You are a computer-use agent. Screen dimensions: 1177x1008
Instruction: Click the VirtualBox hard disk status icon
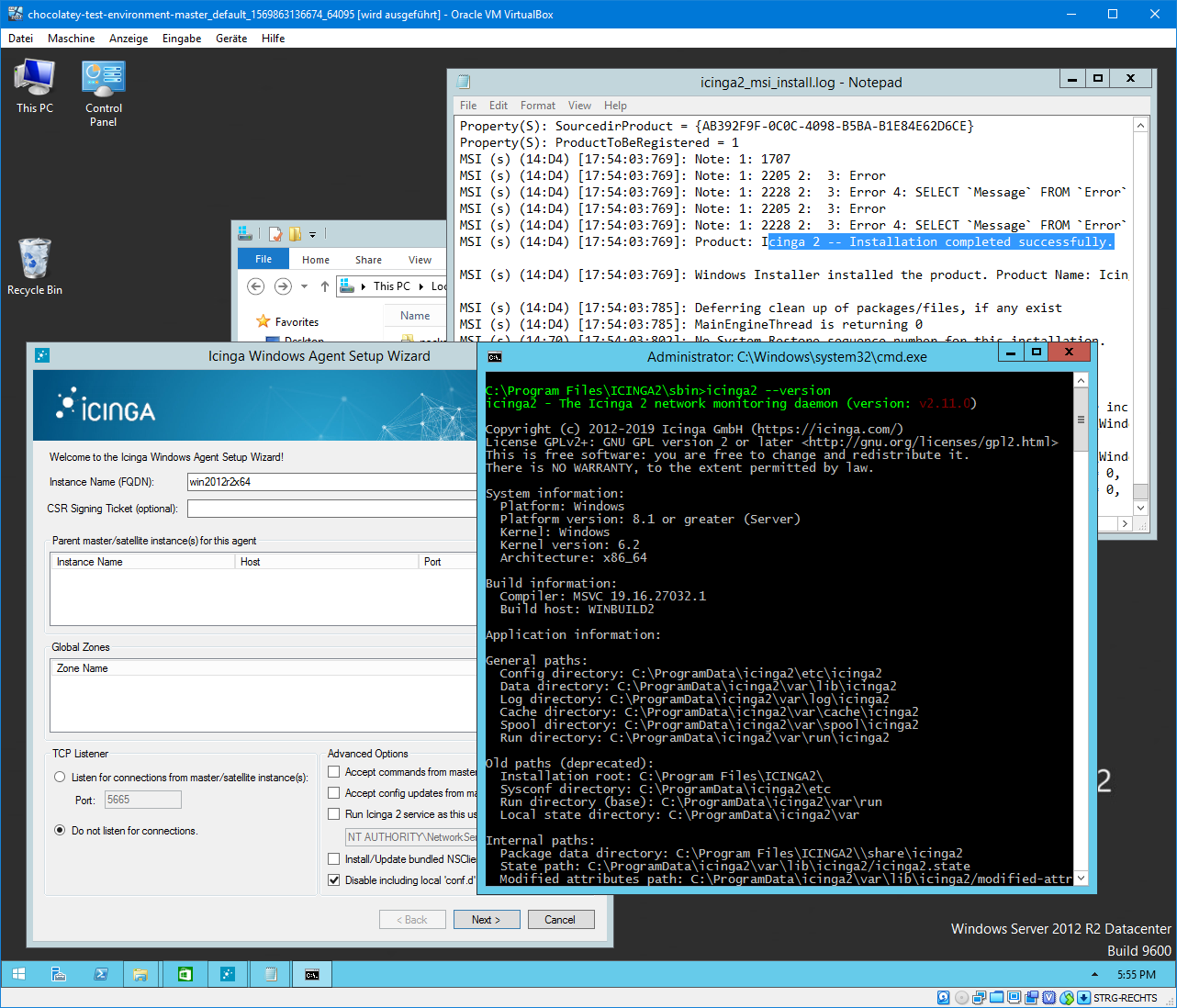pos(944,998)
